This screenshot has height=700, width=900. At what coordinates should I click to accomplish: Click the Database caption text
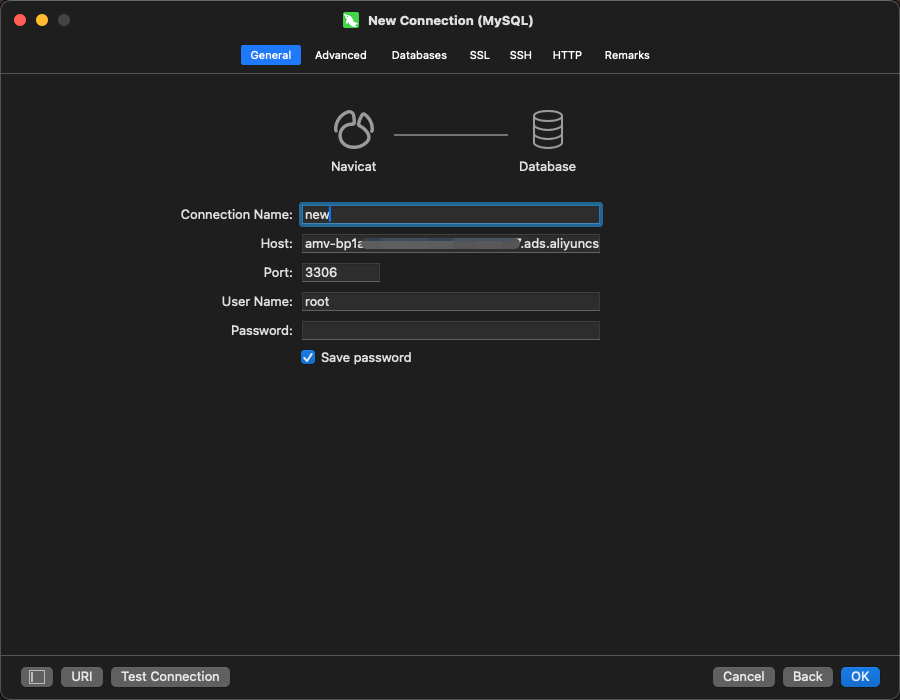547,166
